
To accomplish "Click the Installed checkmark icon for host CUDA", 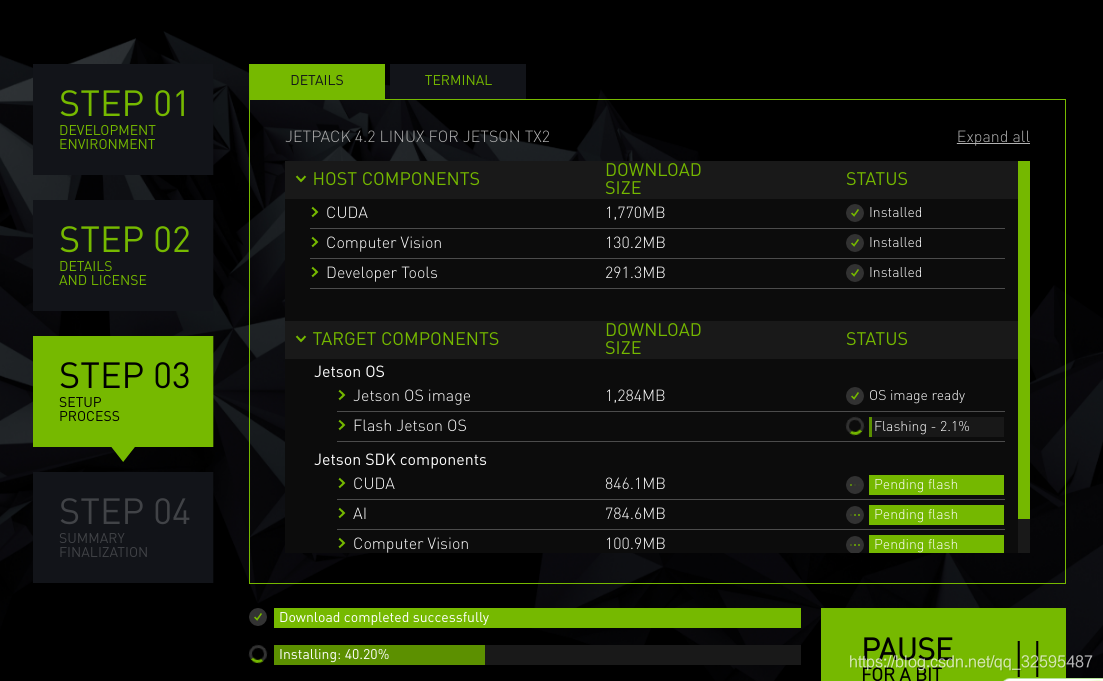I will pos(855,212).
